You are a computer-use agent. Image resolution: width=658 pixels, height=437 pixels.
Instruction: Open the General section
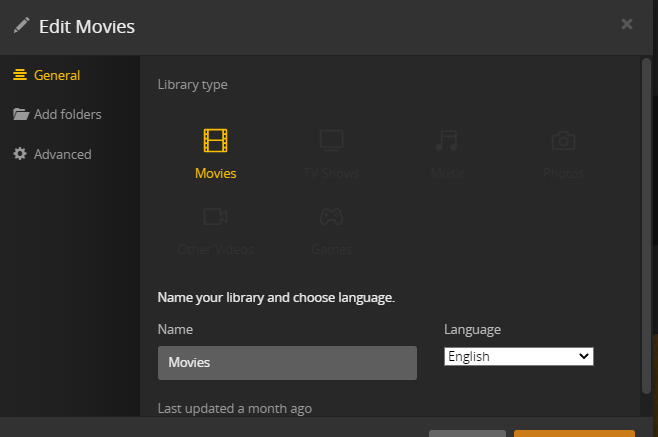pos(47,75)
